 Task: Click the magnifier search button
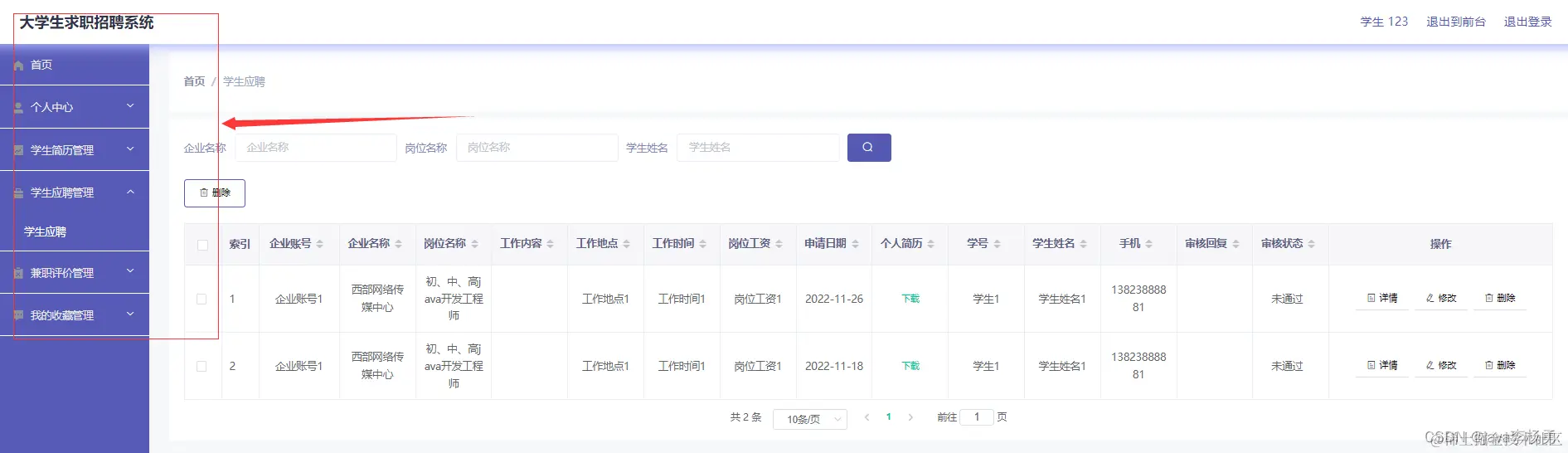point(869,148)
